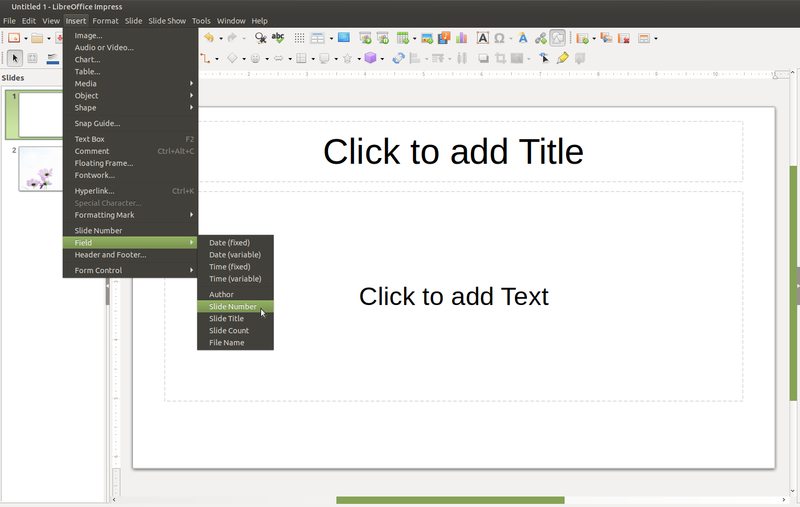Click the blue Master Slide icon
800x507 pixels.
point(344,37)
